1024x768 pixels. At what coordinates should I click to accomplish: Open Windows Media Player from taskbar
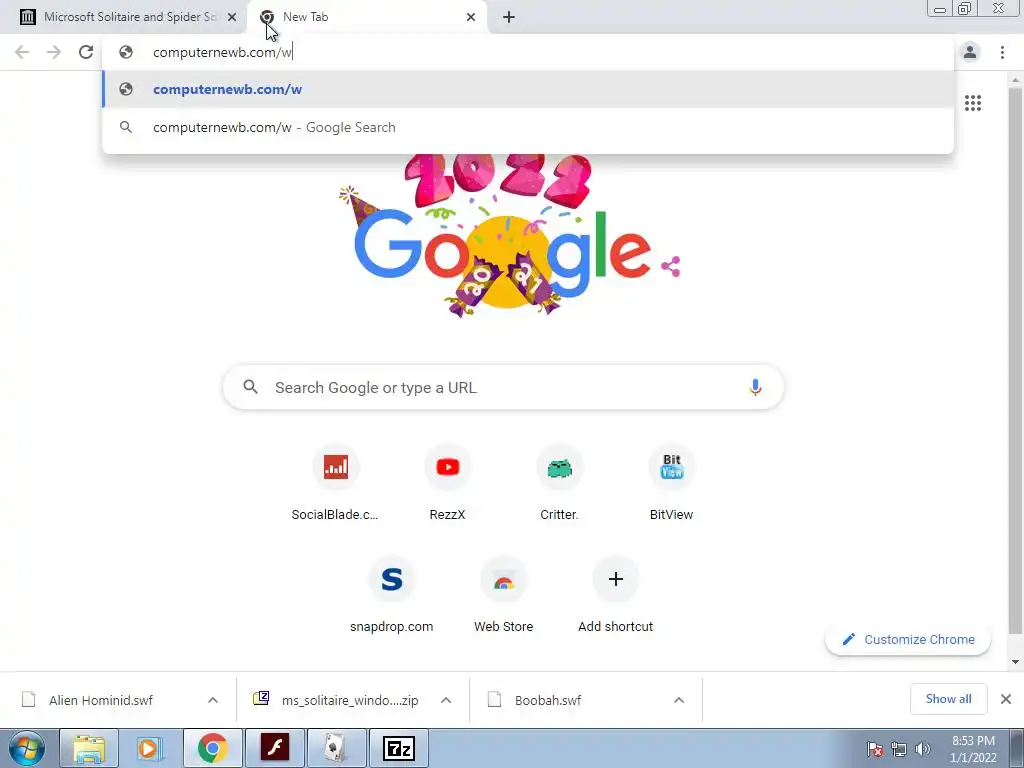click(150, 748)
